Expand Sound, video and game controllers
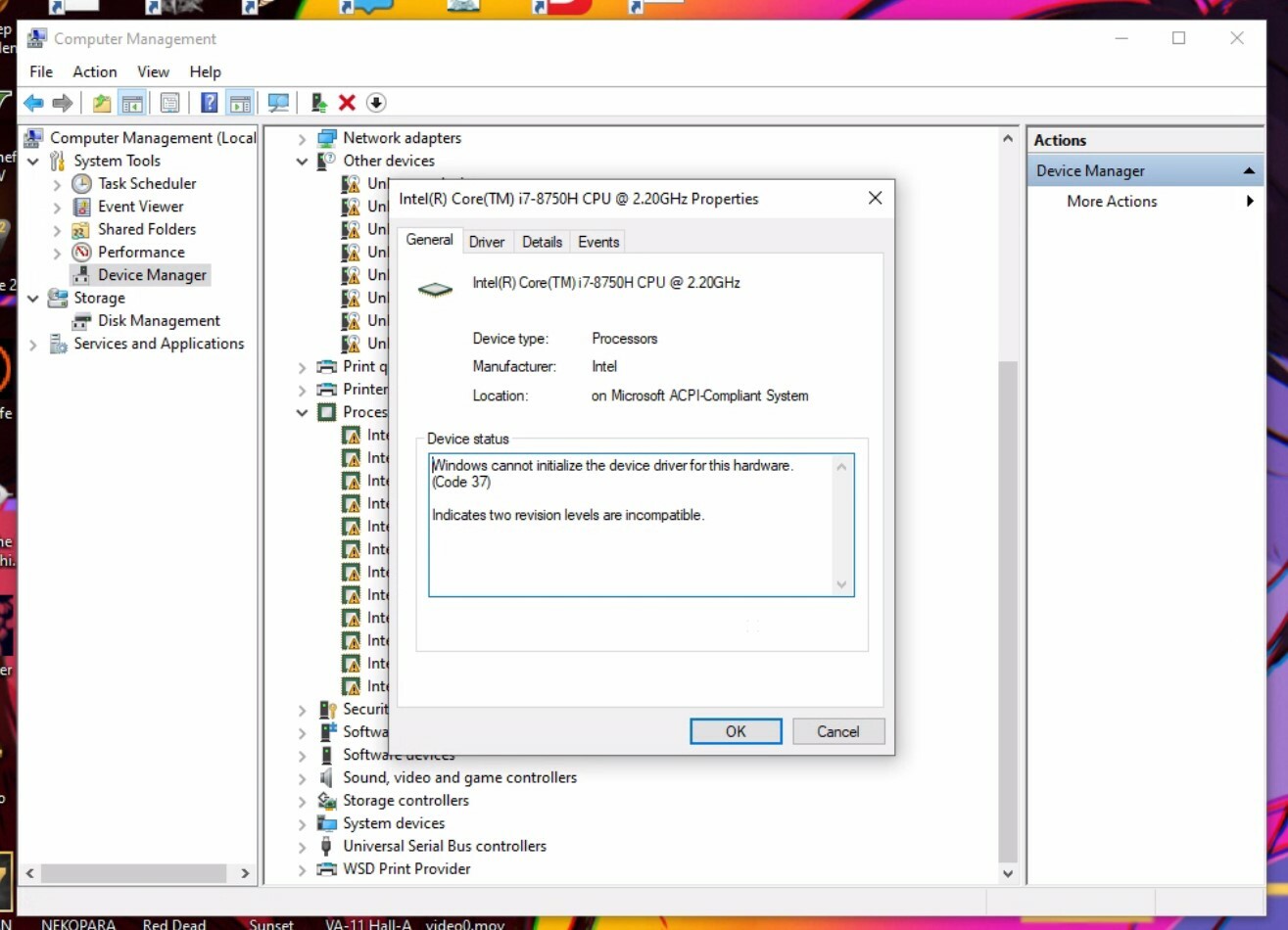This screenshot has height=930, width=1288. click(x=302, y=777)
